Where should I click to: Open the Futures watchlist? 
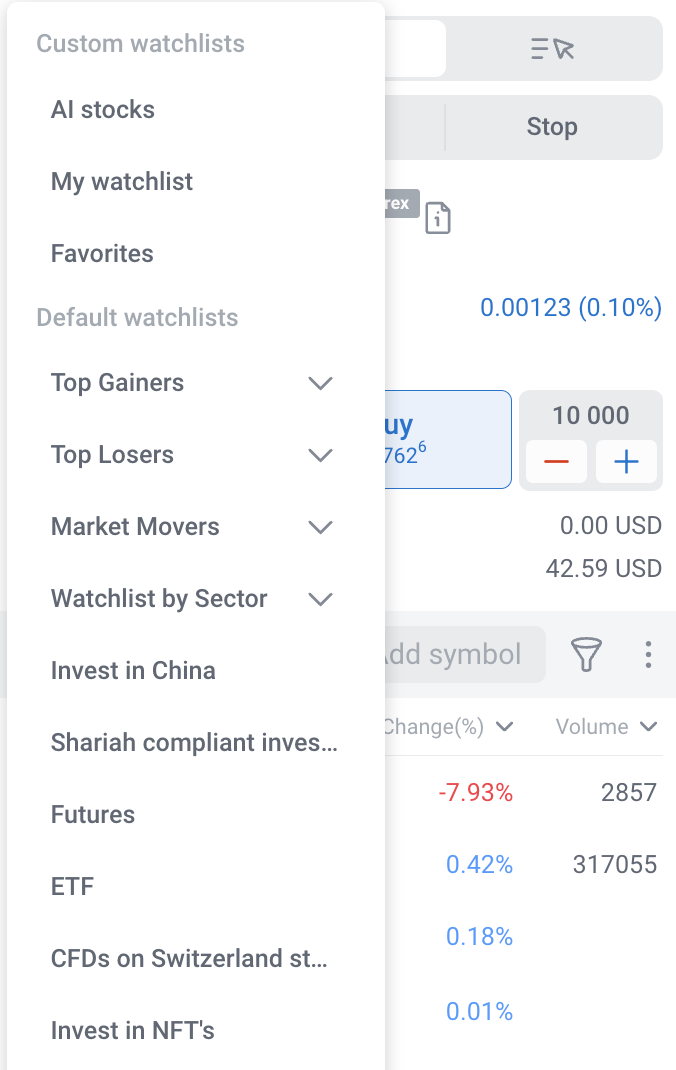point(93,815)
